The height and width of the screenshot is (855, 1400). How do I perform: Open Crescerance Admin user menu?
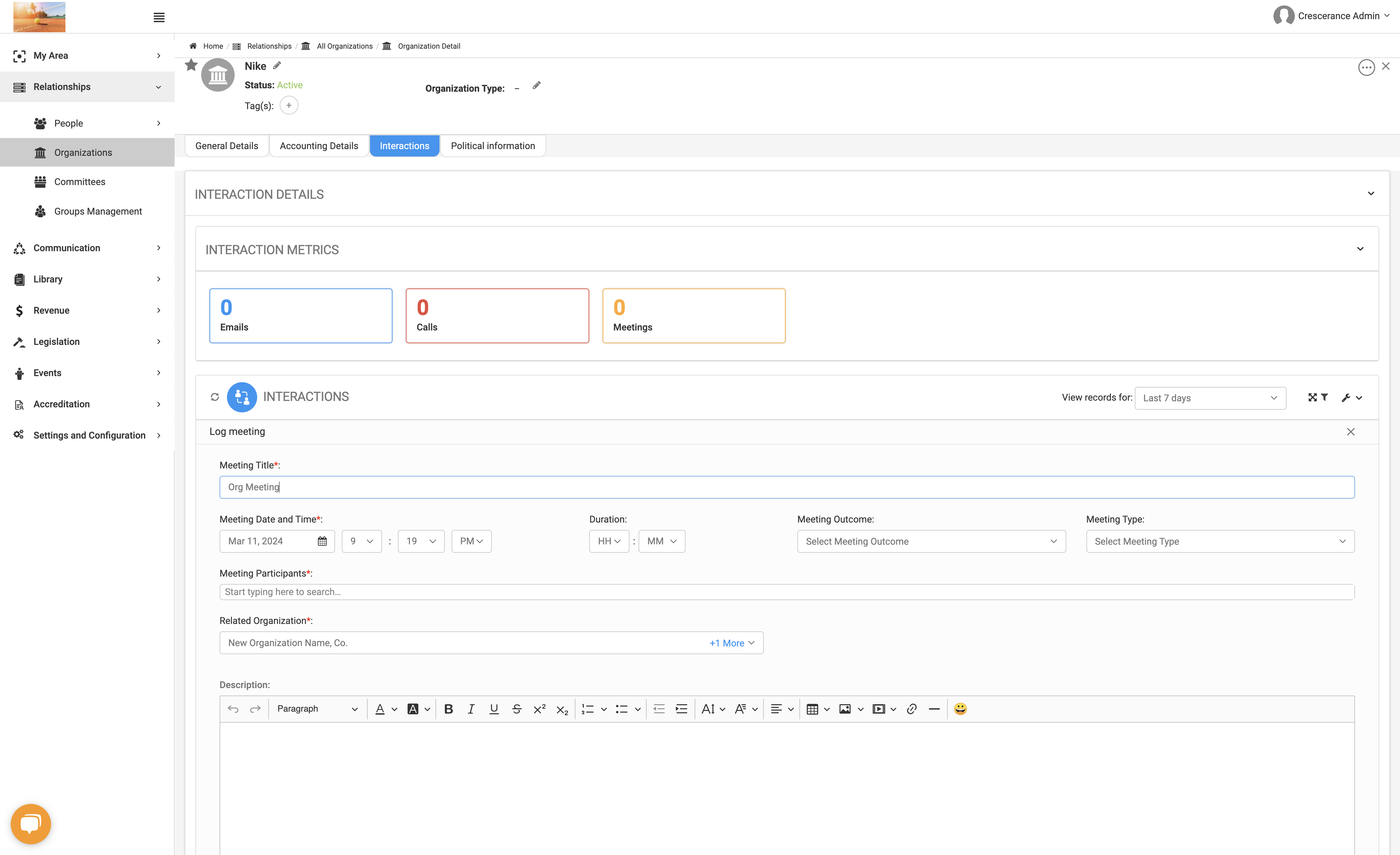pyautogui.click(x=1331, y=16)
